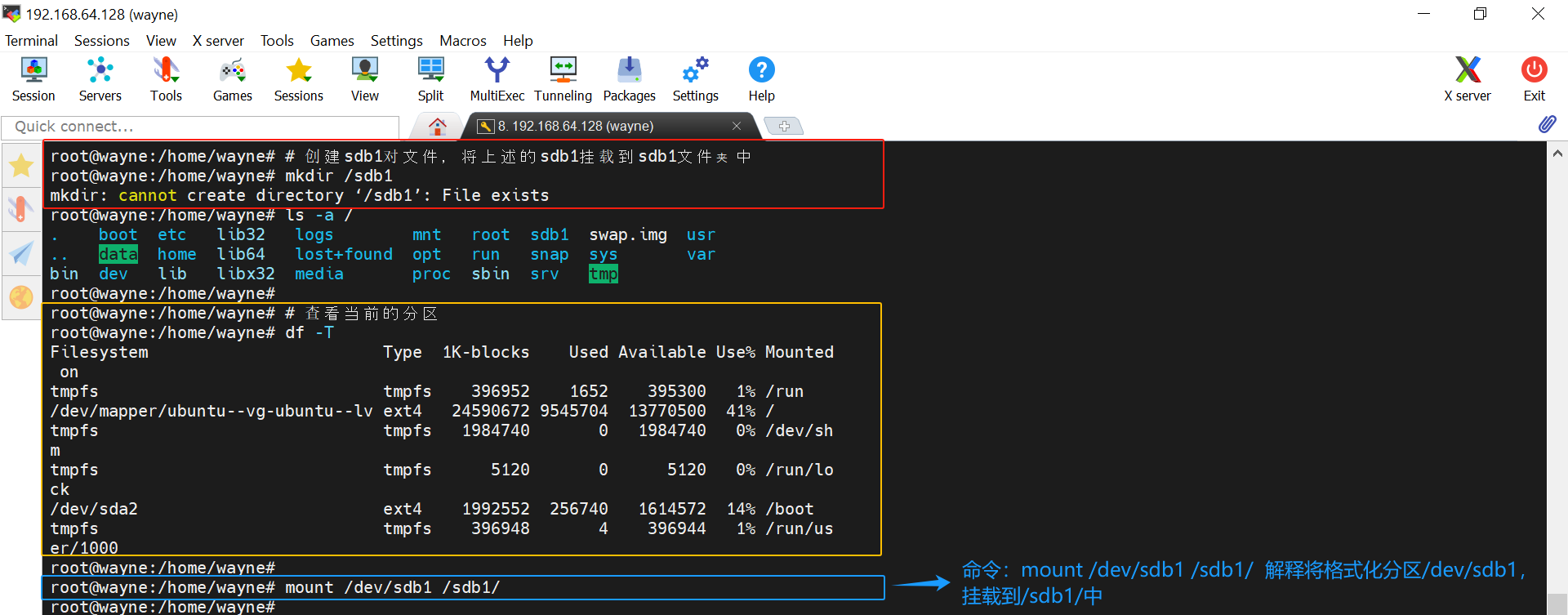Click the highlighted 'tmp' directory name

pos(604,274)
